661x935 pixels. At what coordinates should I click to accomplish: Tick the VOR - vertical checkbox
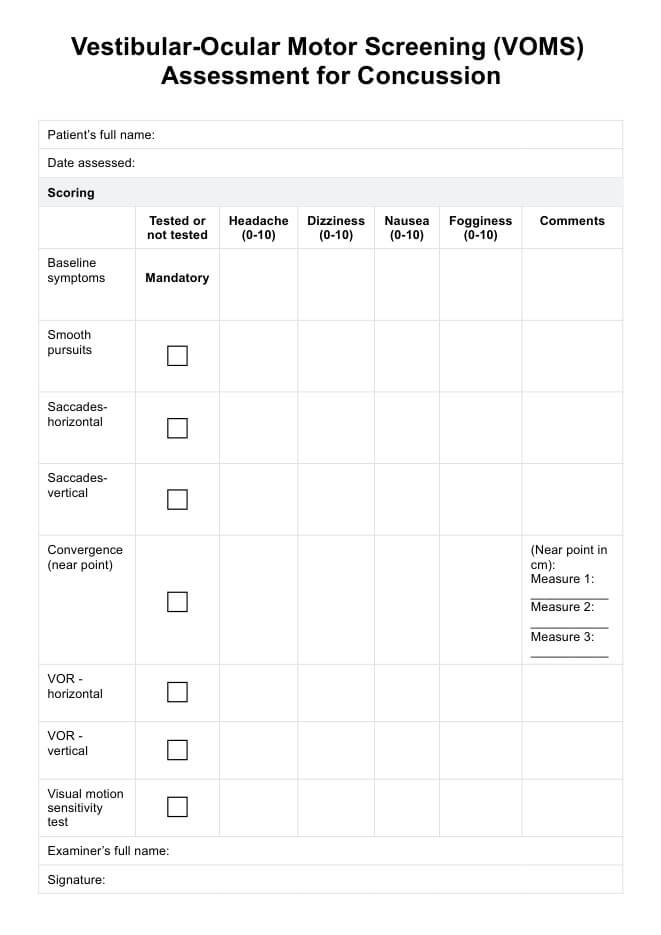click(x=177, y=750)
